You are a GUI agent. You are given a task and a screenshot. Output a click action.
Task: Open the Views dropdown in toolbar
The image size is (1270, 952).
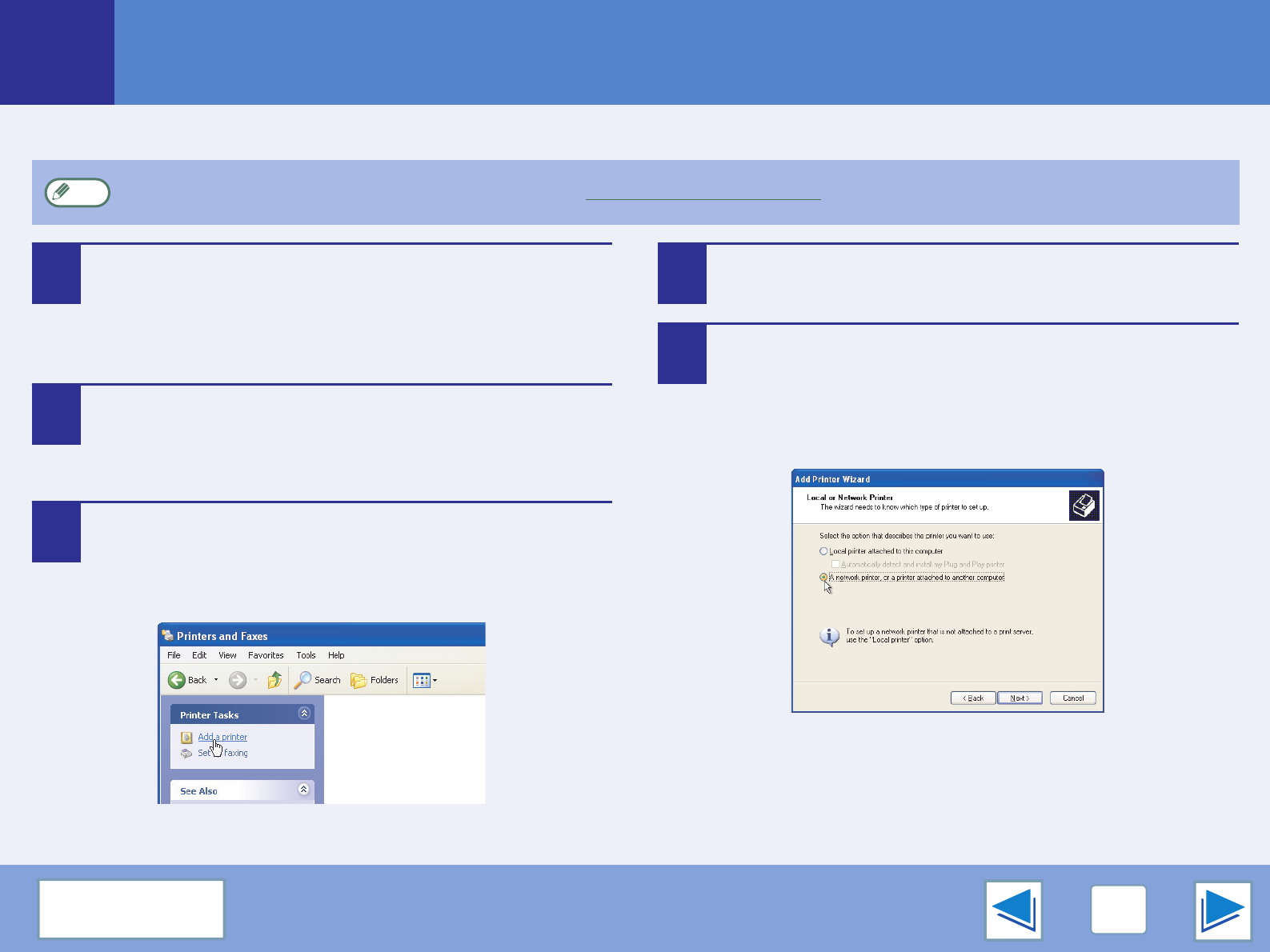pos(425,680)
